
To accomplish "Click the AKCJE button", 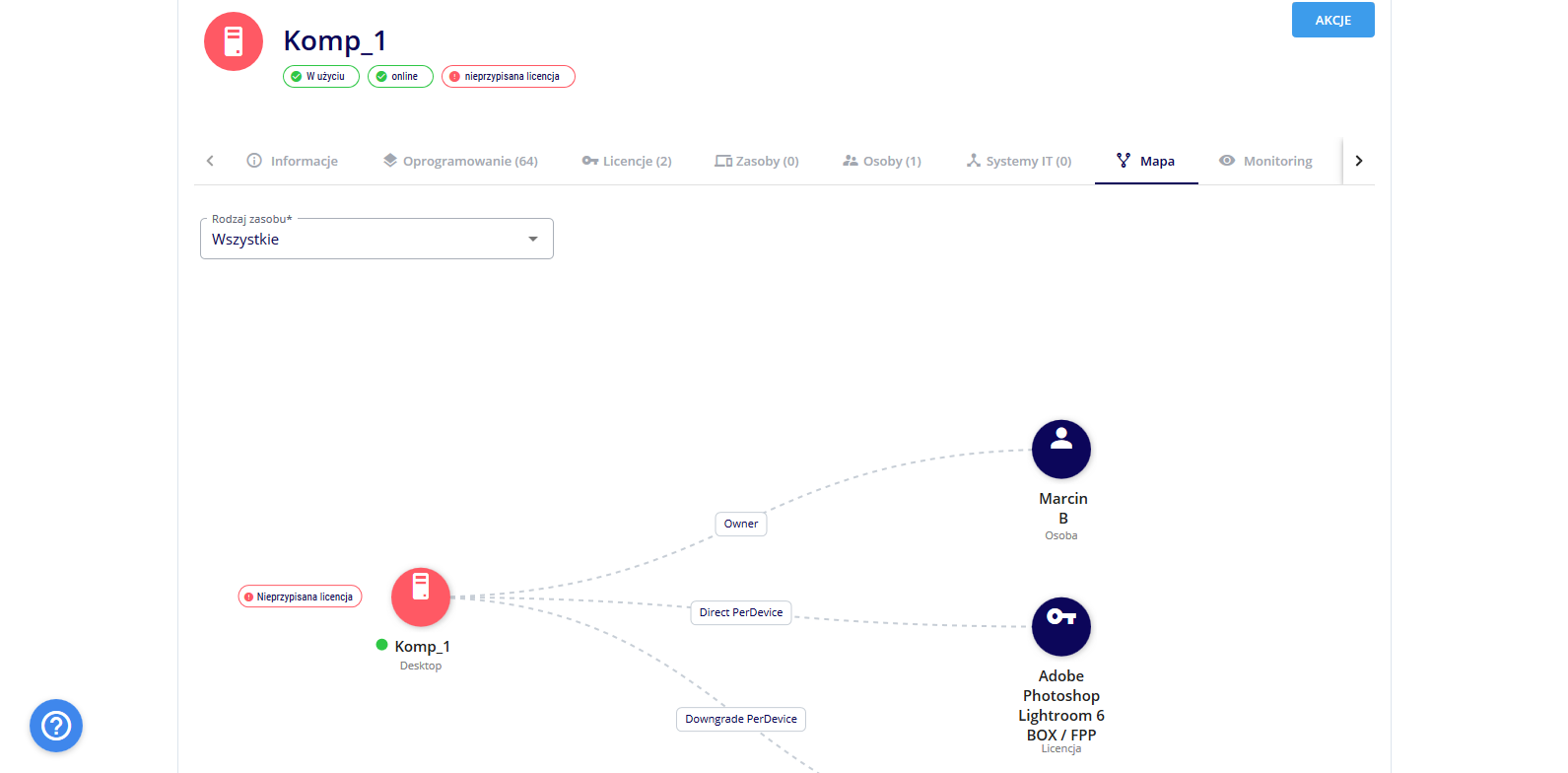I will pyautogui.click(x=1332, y=20).
